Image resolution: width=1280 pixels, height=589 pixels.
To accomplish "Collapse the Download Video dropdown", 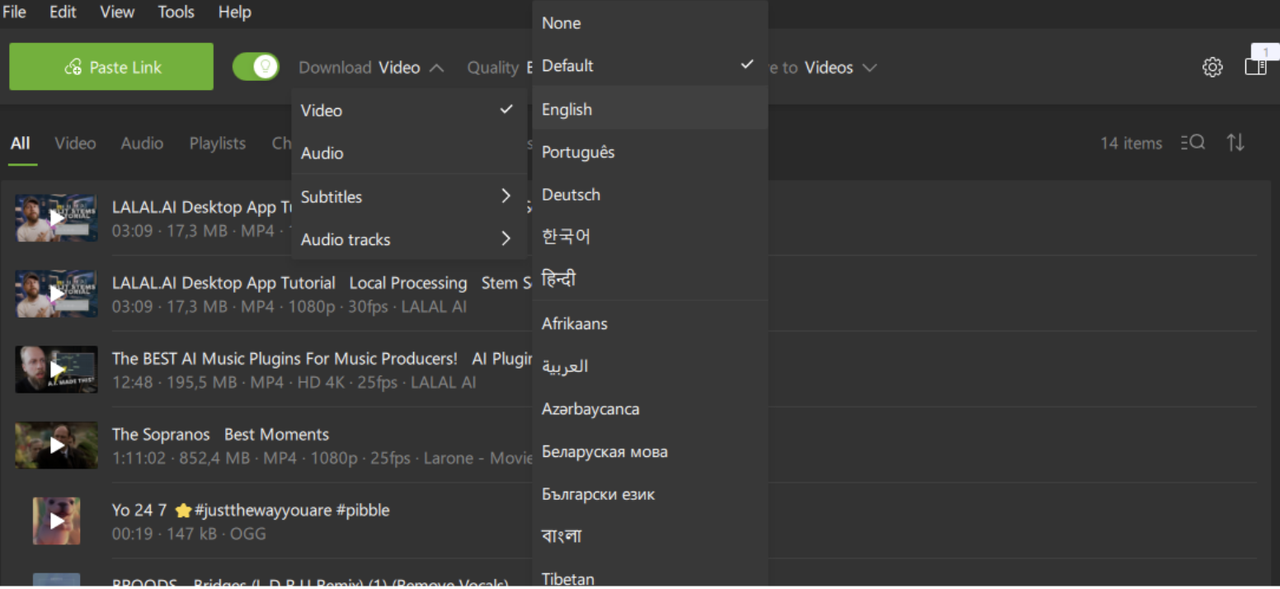I will pos(371,67).
